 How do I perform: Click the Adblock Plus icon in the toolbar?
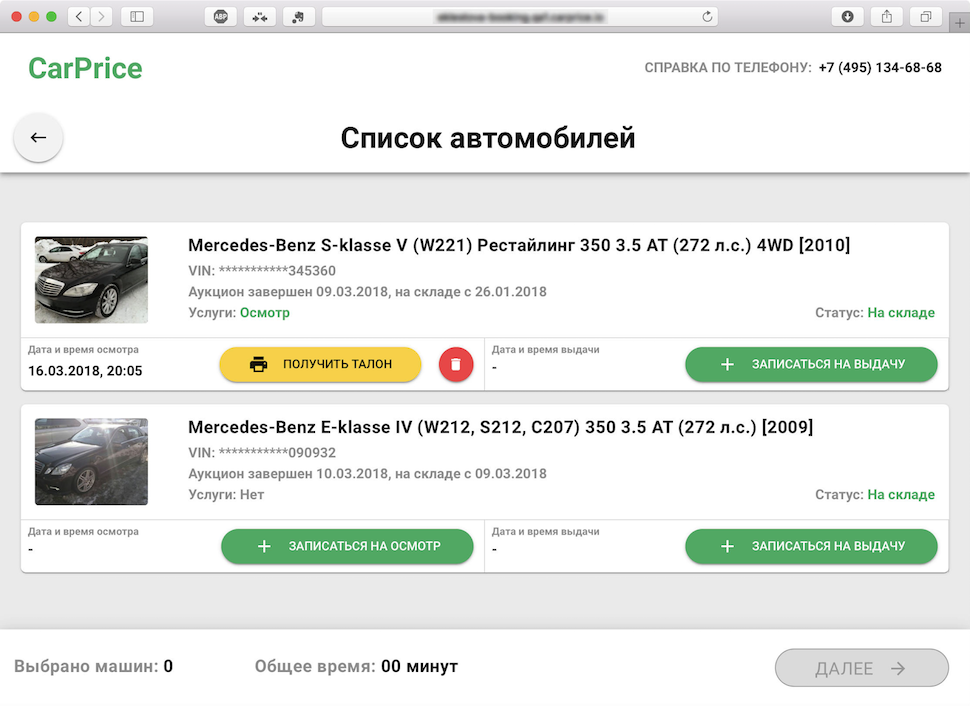point(220,16)
